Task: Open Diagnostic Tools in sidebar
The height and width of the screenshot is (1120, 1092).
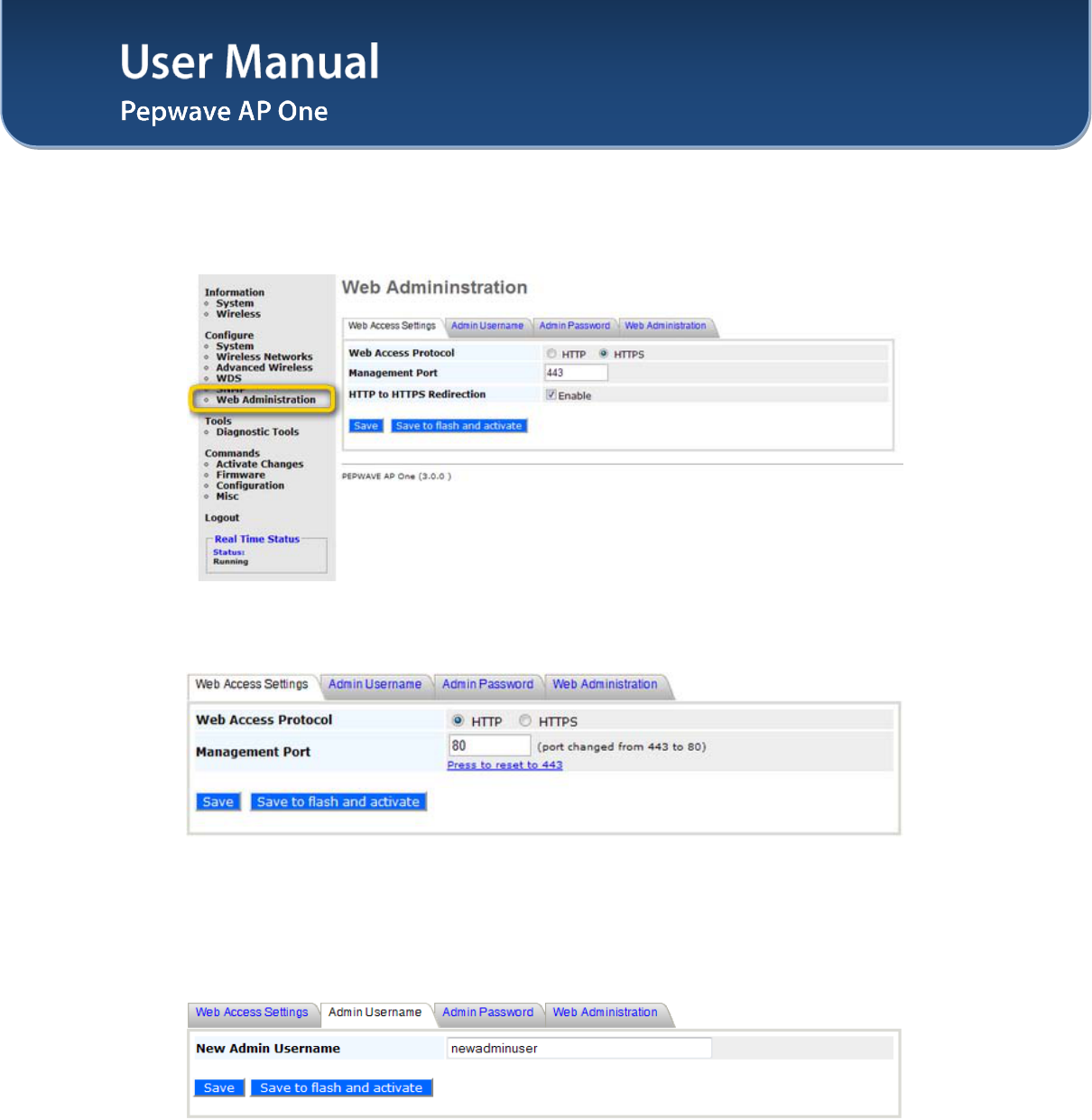Action: click(257, 431)
